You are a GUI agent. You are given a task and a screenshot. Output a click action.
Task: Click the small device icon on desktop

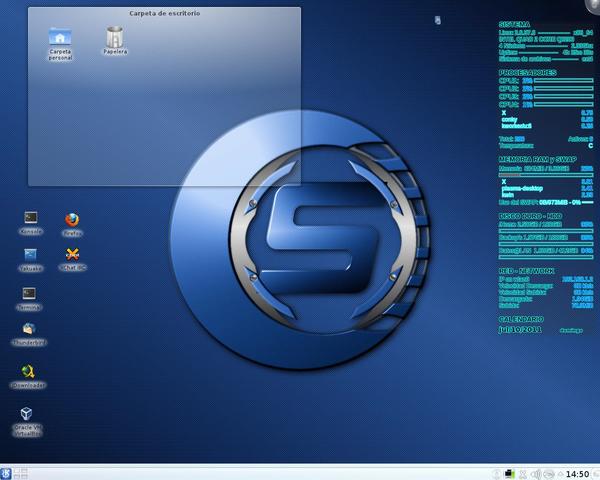point(438,20)
